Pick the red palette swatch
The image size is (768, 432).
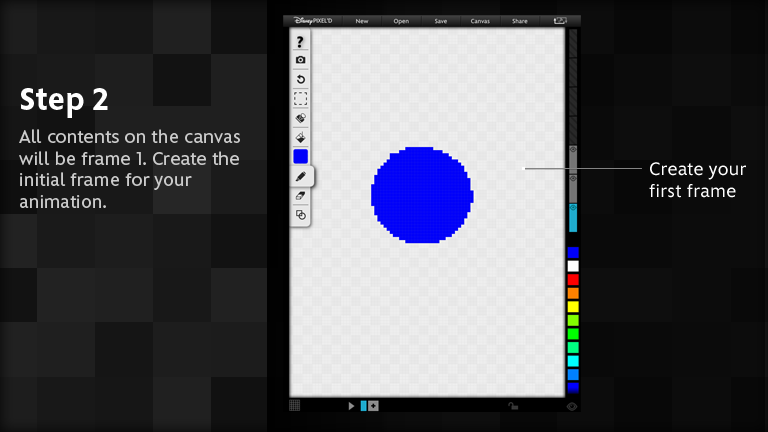[x=573, y=280]
